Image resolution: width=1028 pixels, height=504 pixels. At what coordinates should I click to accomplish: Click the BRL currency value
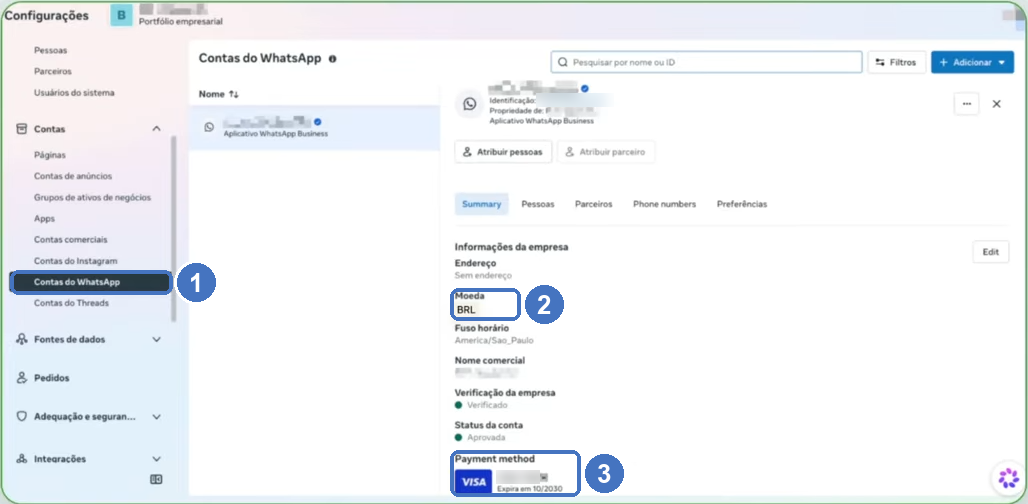pos(466,310)
